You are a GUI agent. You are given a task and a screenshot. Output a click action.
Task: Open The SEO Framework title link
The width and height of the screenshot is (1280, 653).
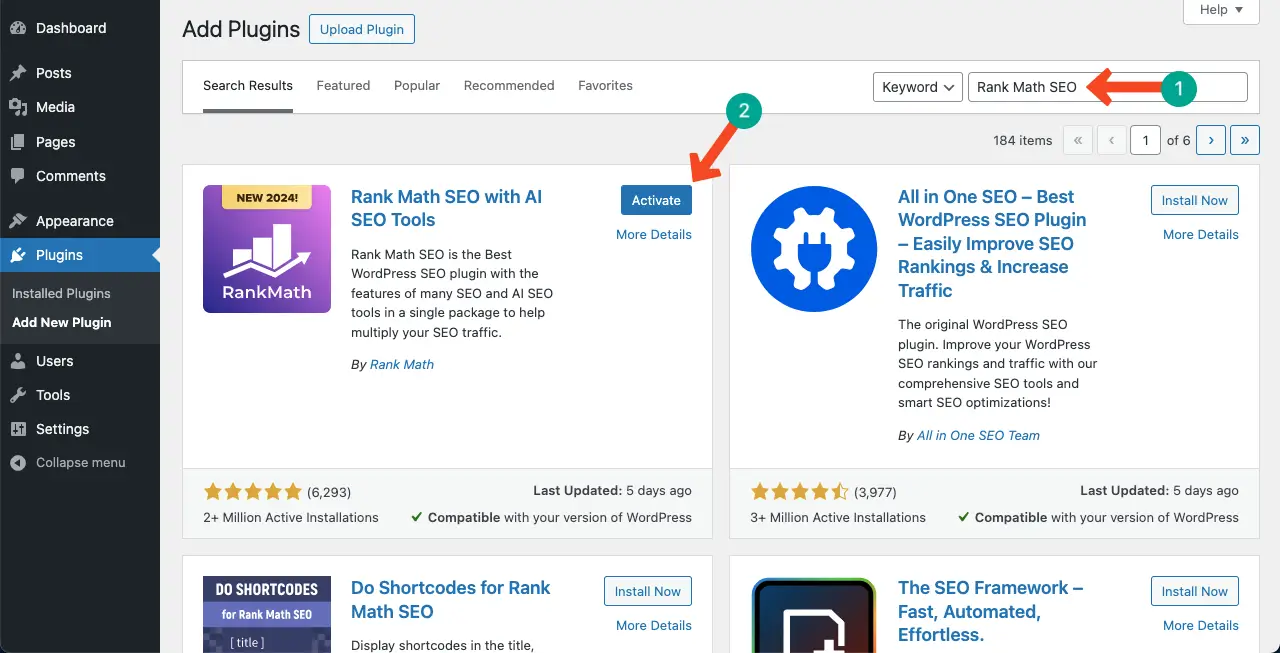pos(990,611)
